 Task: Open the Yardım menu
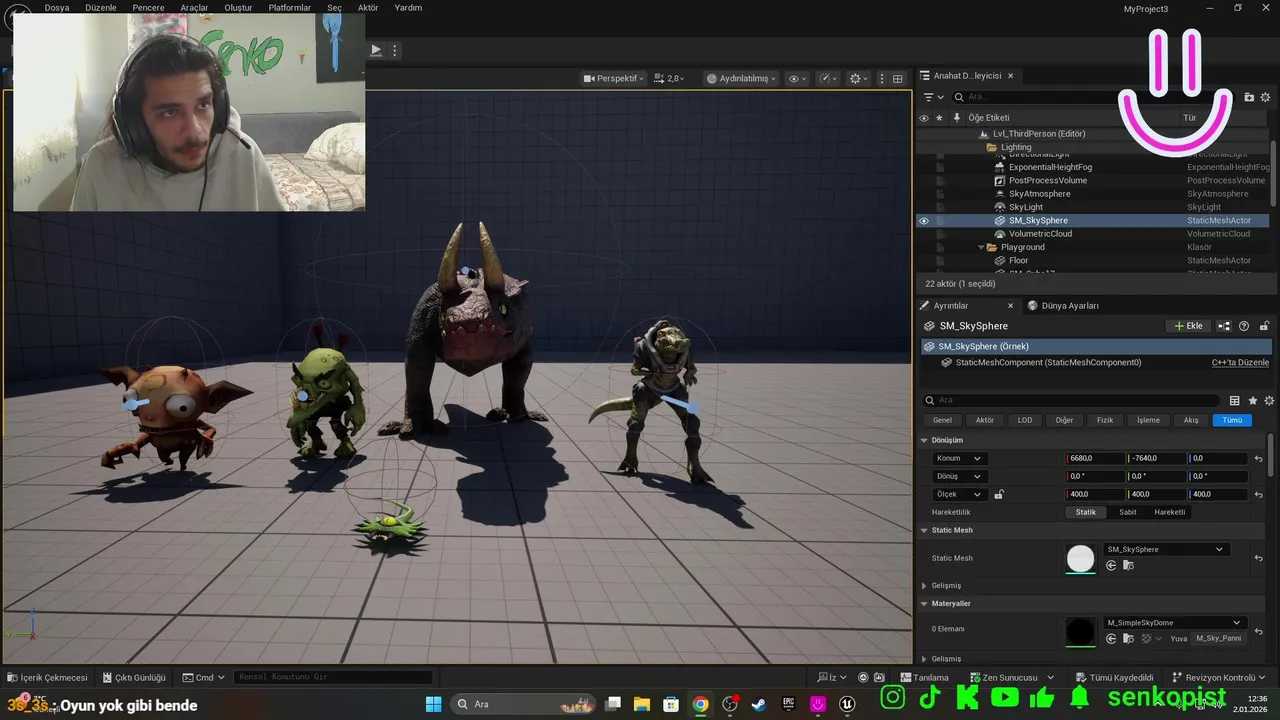[x=408, y=7]
